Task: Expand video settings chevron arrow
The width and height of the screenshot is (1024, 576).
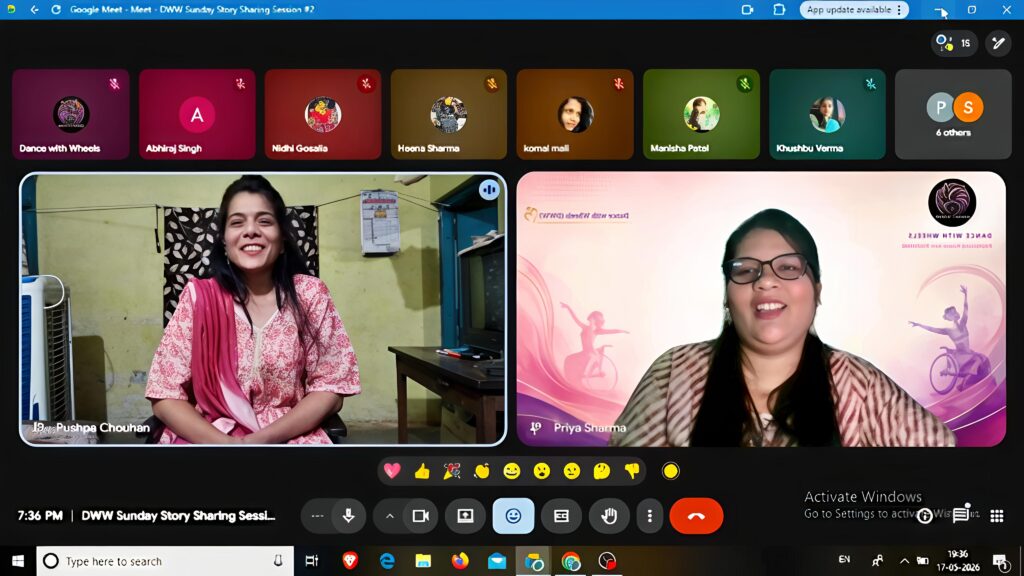Action: pos(389,516)
